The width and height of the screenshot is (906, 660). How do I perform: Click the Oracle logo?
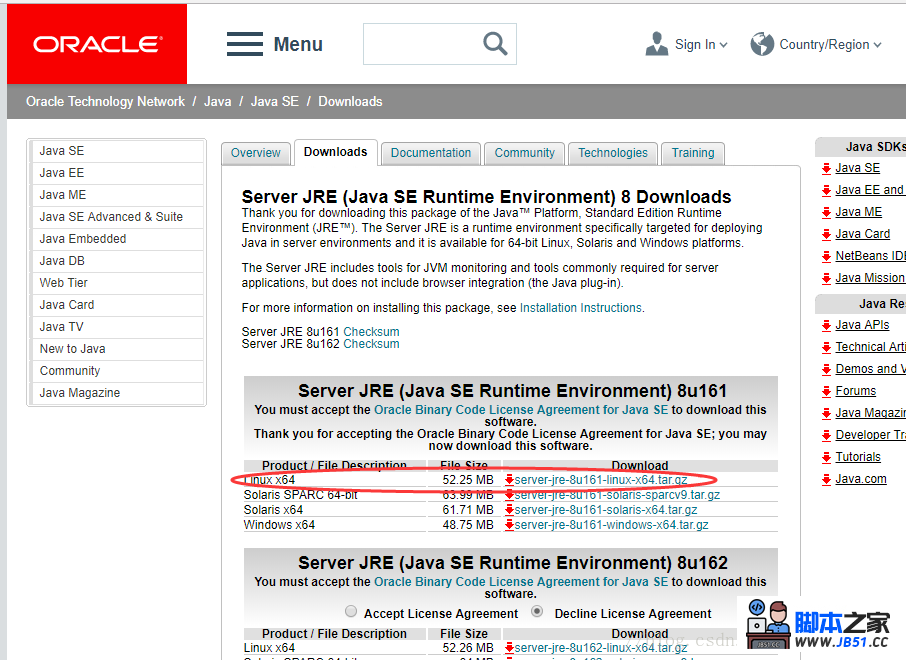tap(97, 44)
